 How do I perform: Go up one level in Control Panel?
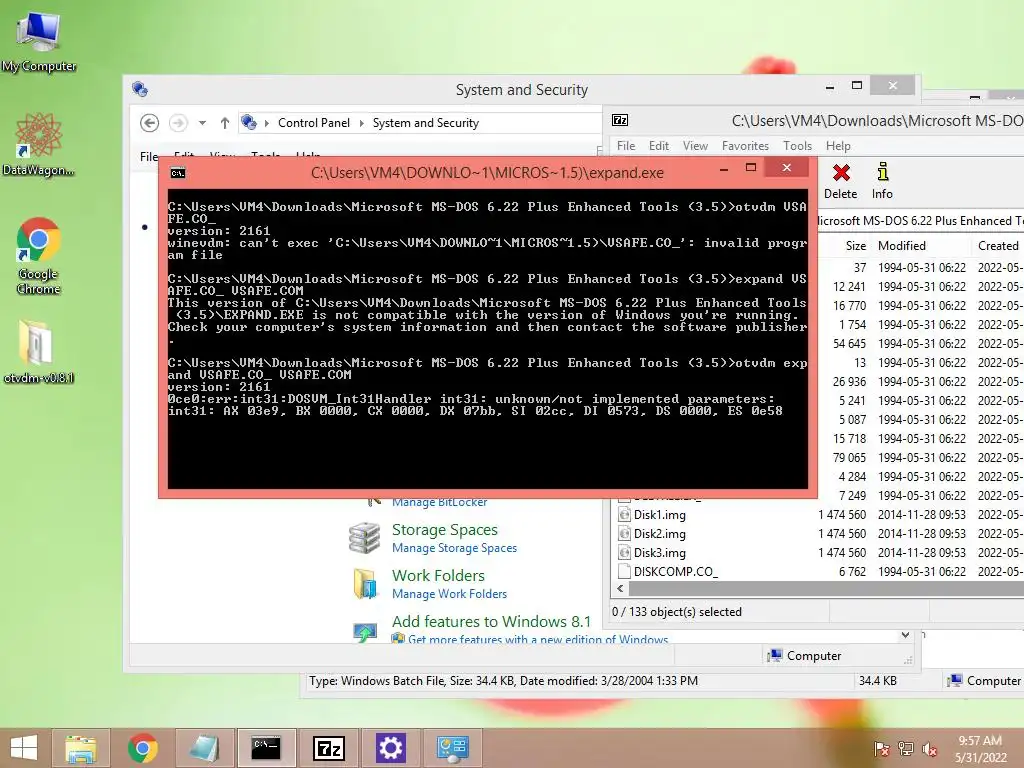(225, 123)
